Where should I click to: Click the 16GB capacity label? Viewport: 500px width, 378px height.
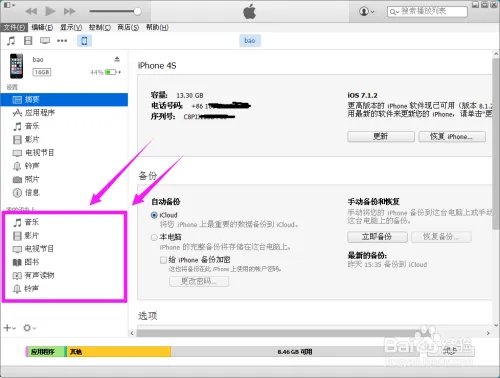coord(42,72)
